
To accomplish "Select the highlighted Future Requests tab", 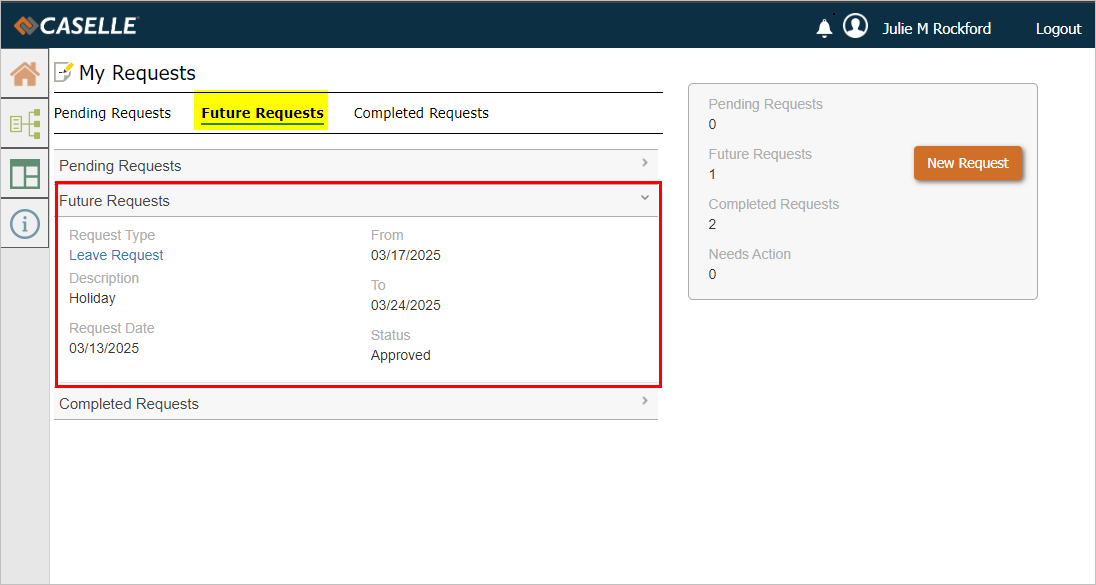I will tap(262, 113).
